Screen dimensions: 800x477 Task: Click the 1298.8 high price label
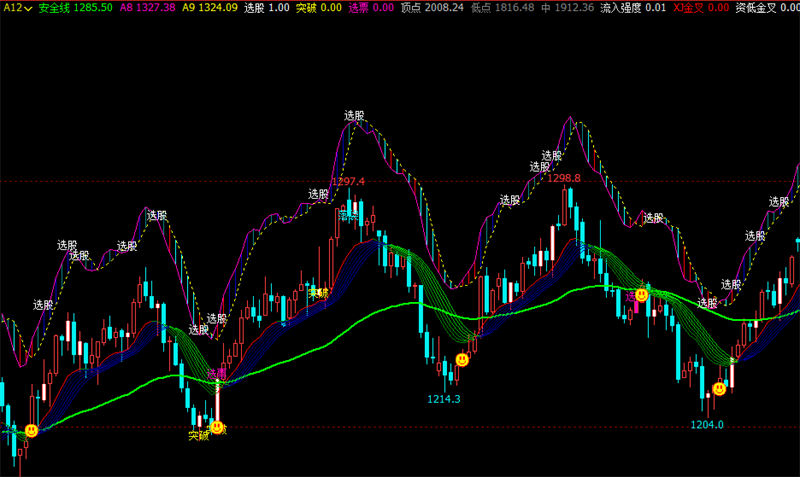tap(564, 178)
